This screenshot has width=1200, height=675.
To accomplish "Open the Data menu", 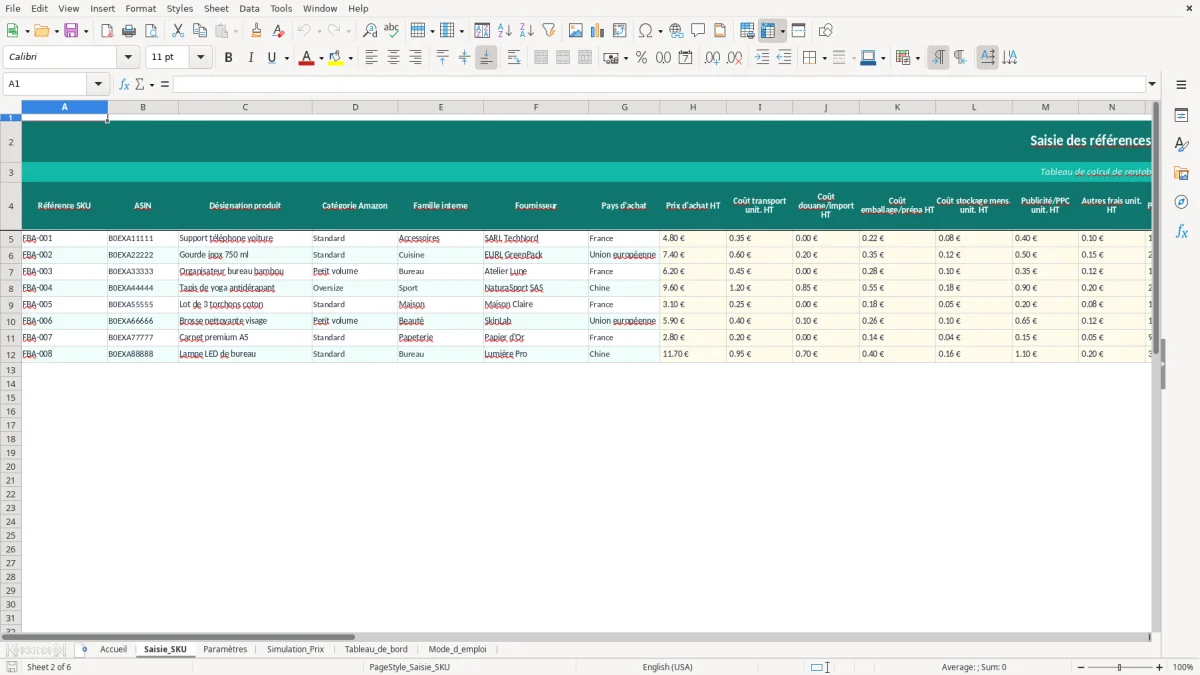I will click(249, 8).
